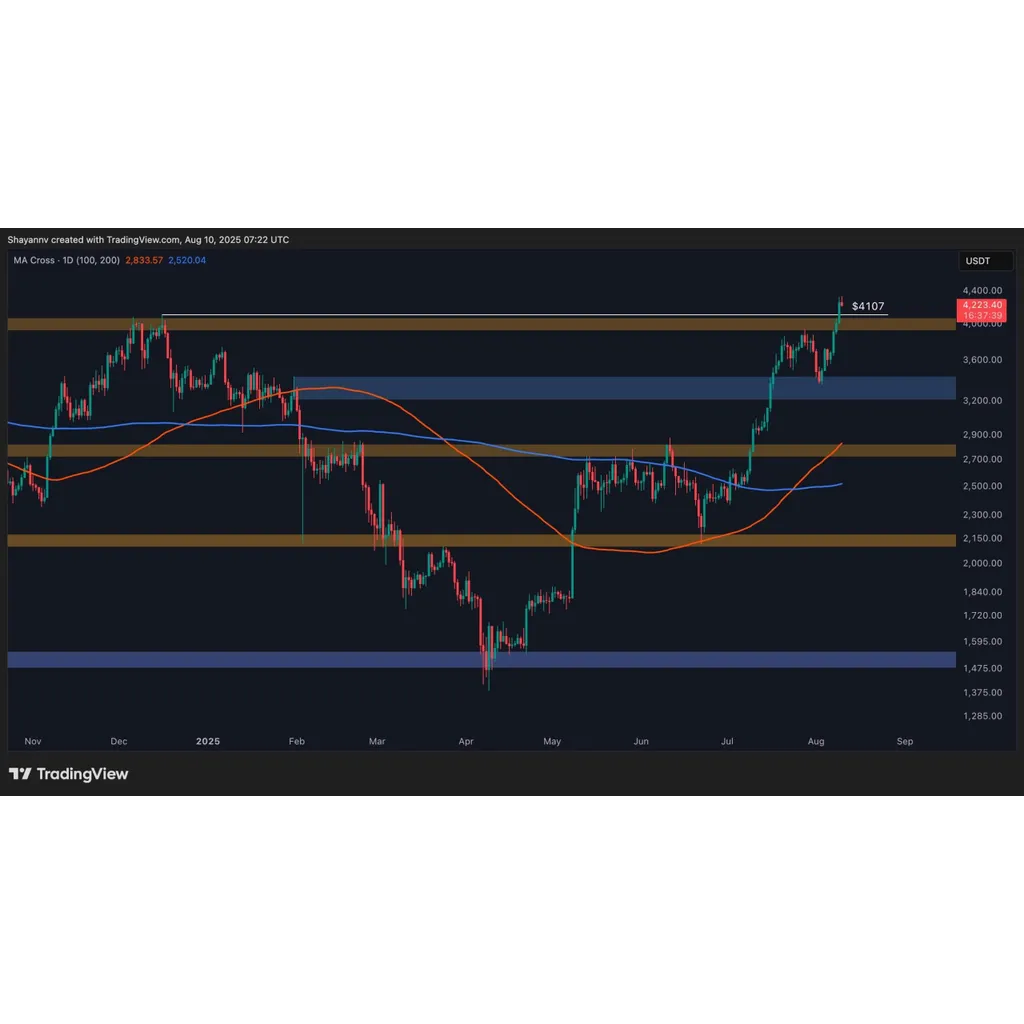Click the blue 2,520.04 MA value
The image size is (1024, 1024).
click(187, 260)
